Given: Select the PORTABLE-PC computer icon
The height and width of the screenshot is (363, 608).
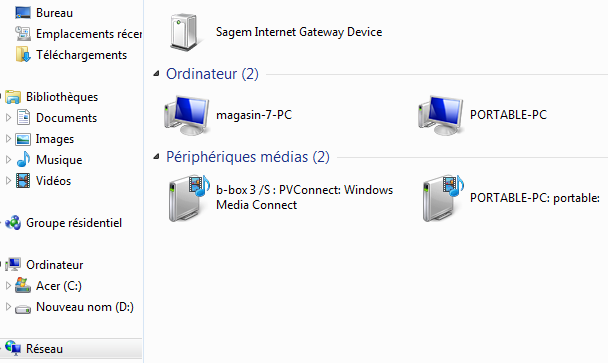Looking at the screenshot, I should pyautogui.click(x=440, y=115).
